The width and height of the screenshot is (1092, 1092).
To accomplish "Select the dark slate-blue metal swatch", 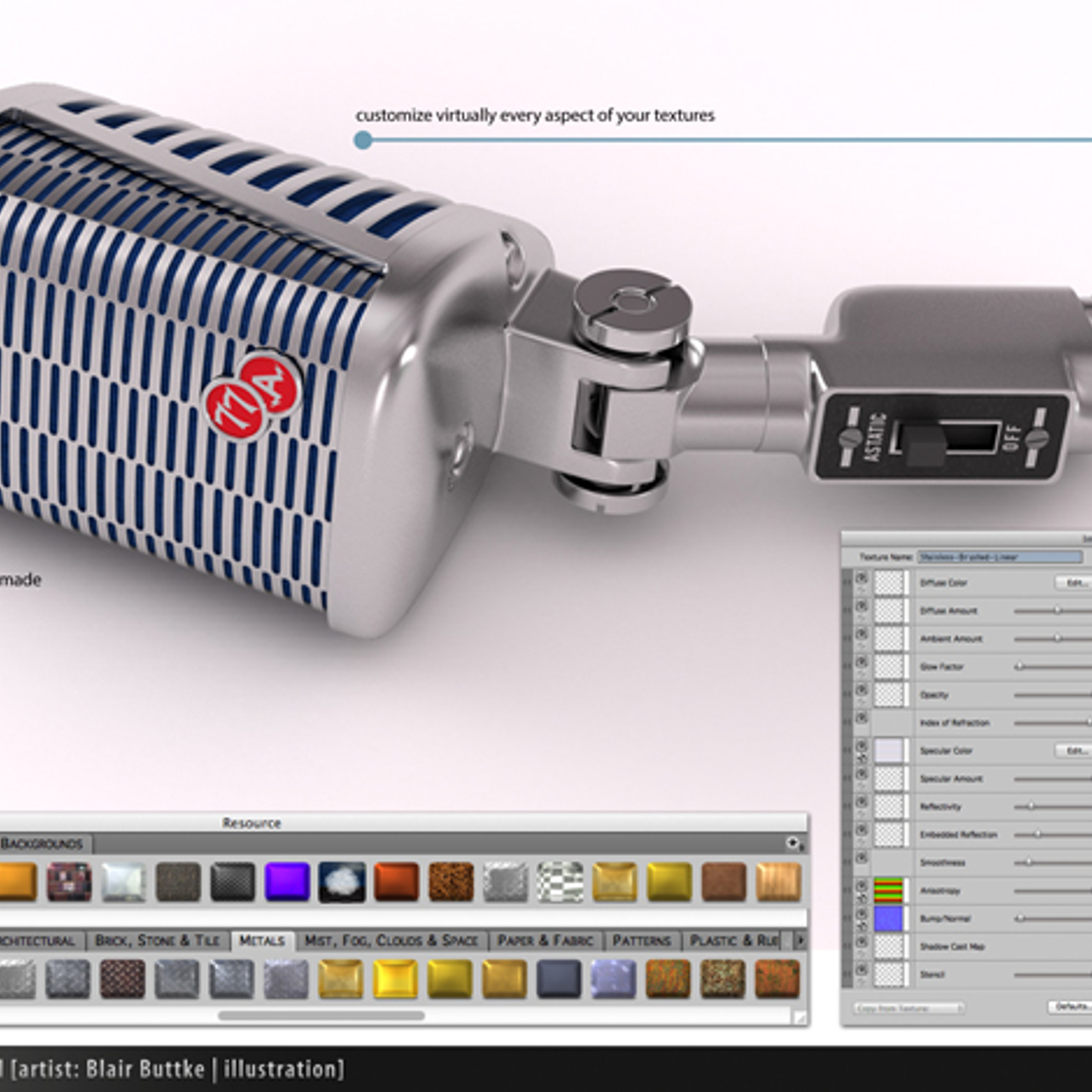I will point(559,978).
